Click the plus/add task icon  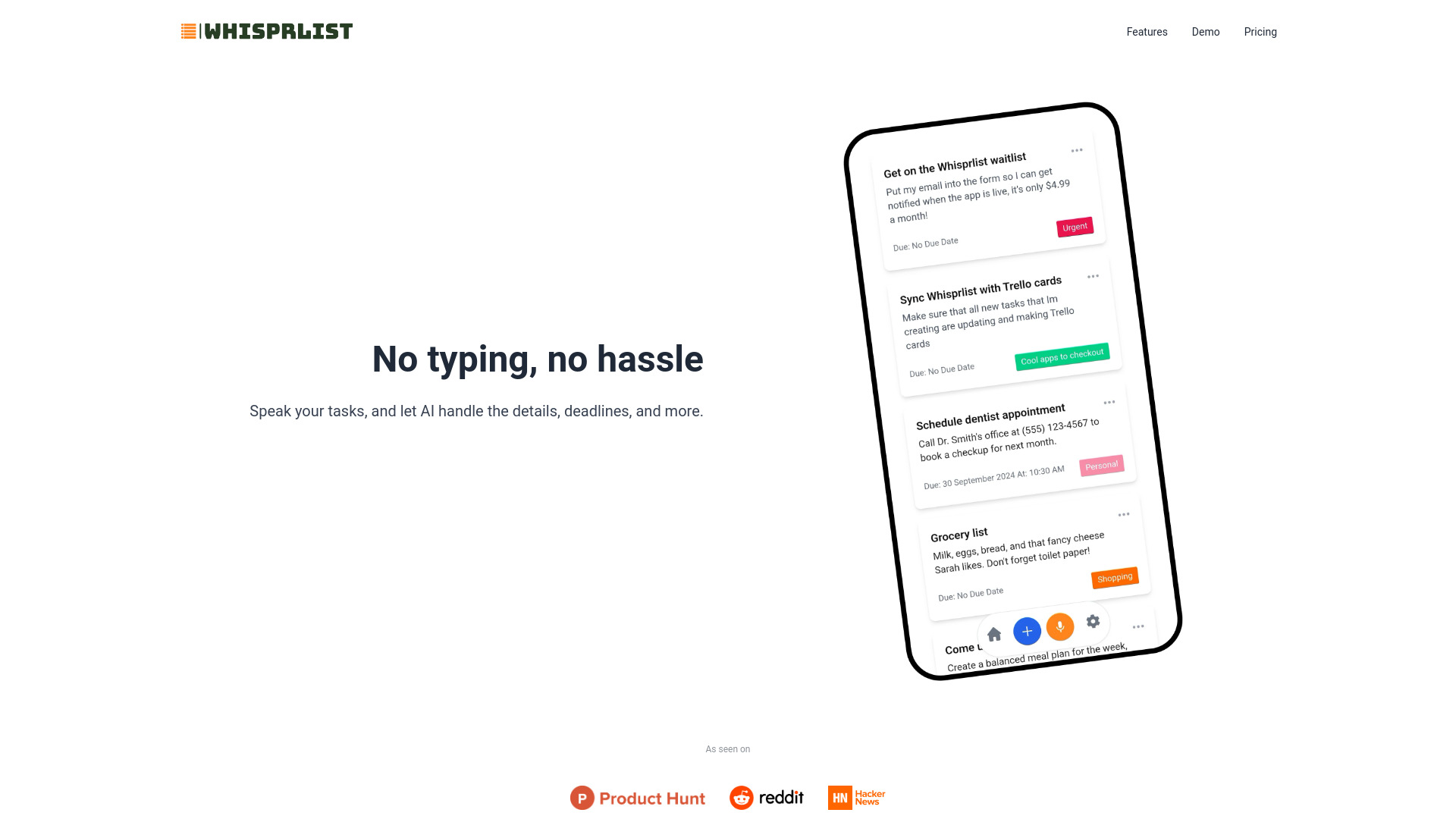coord(1027,628)
